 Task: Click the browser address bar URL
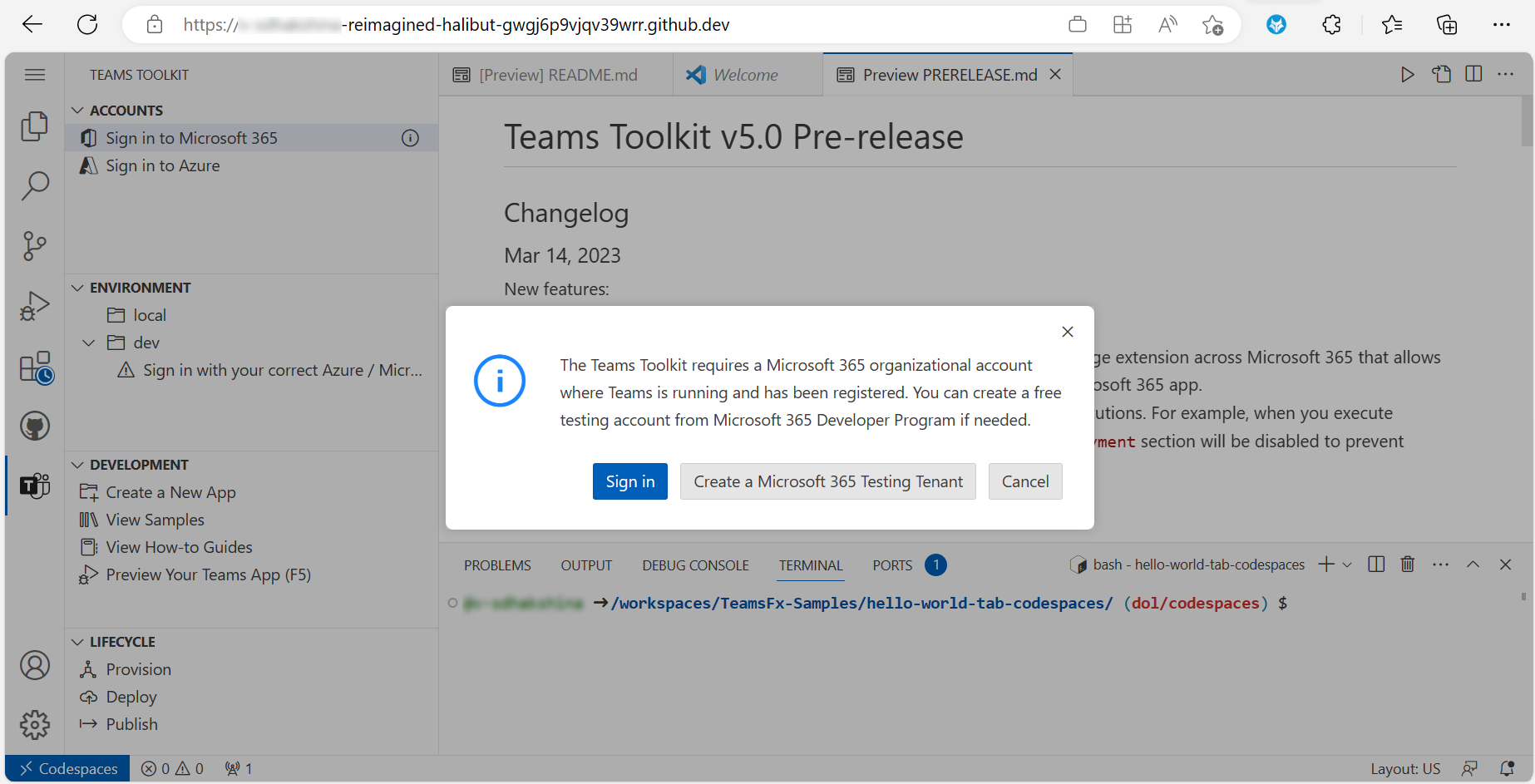[x=457, y=25]
